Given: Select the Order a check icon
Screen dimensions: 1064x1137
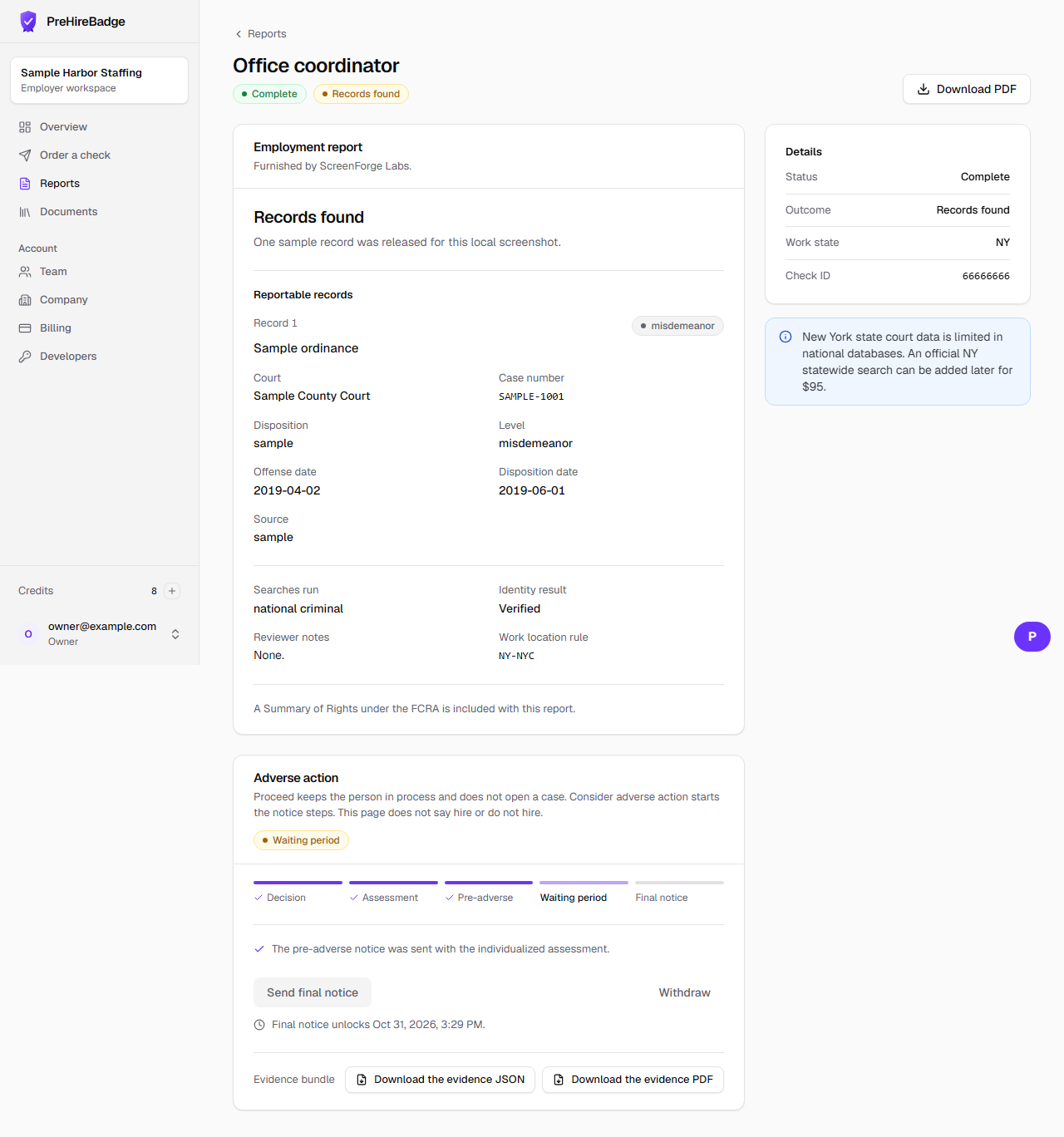Looking at the screenshot, I should 25,155.
